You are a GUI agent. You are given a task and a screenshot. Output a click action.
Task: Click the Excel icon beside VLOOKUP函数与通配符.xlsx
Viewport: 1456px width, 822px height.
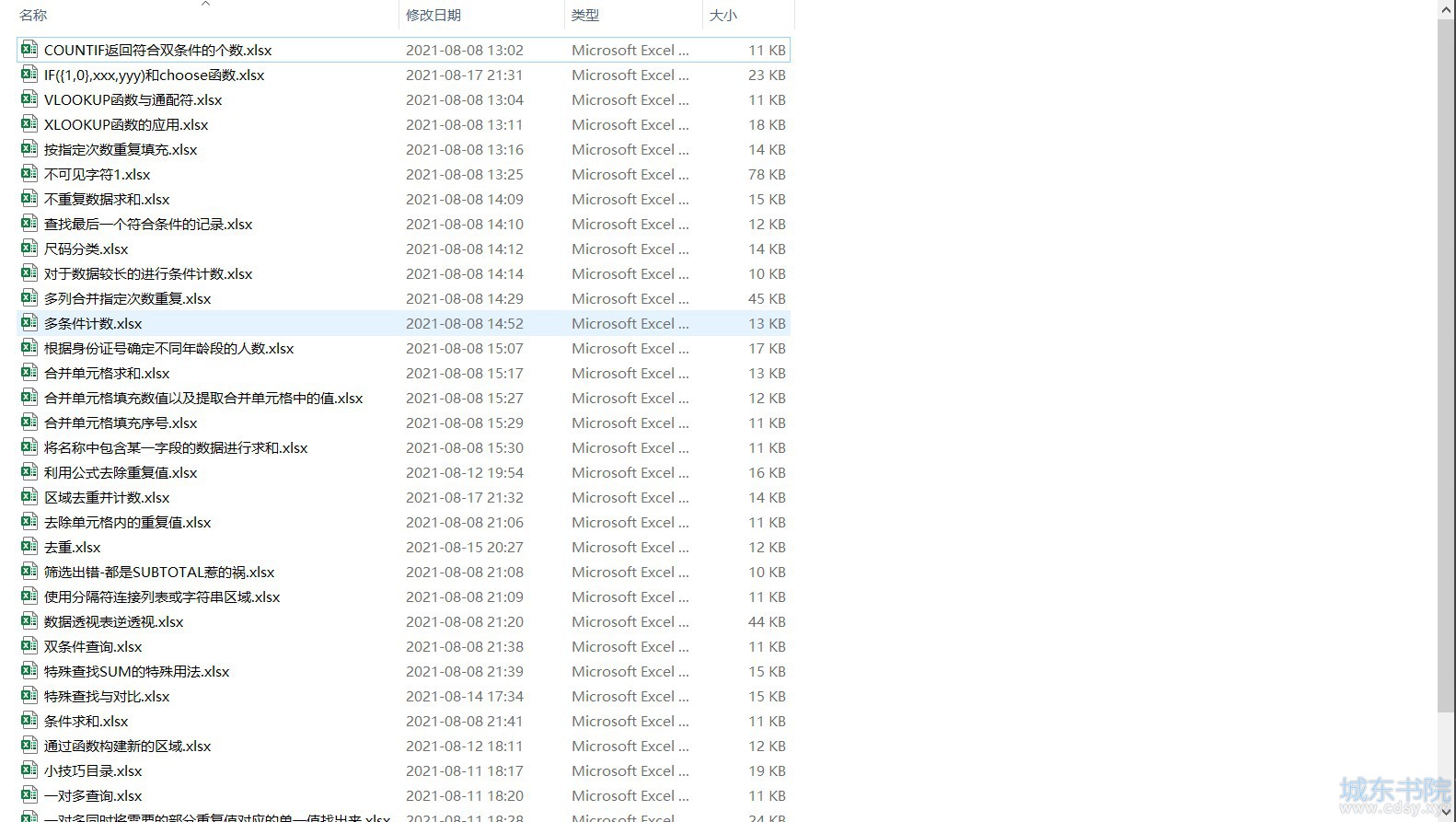[x=29, y=99]
